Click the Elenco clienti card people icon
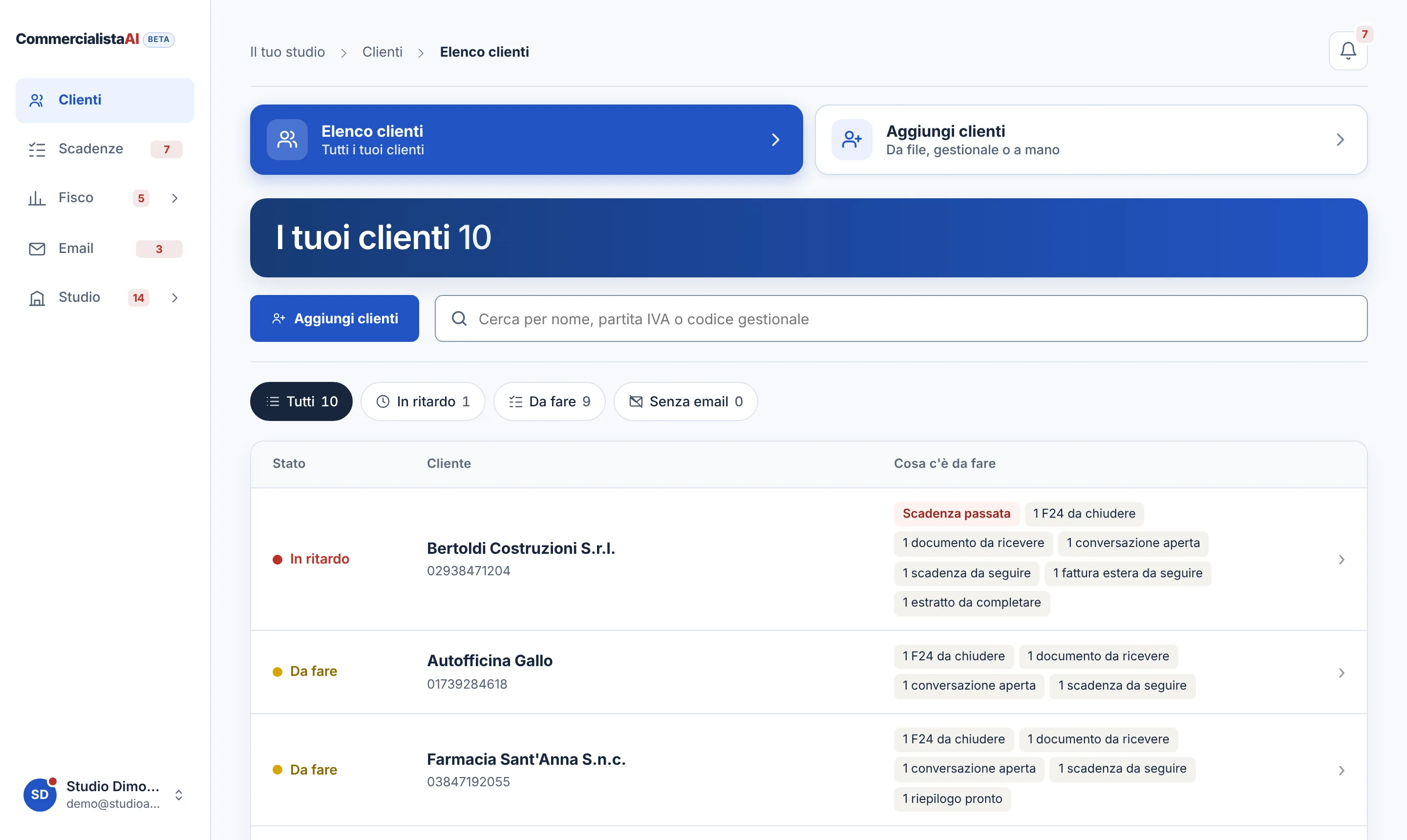This screenshot has height=840, width=1407. point(287,139)
